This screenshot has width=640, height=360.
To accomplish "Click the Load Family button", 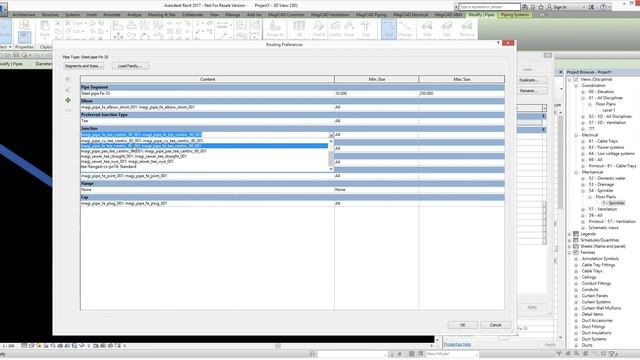I will (130, 66).
